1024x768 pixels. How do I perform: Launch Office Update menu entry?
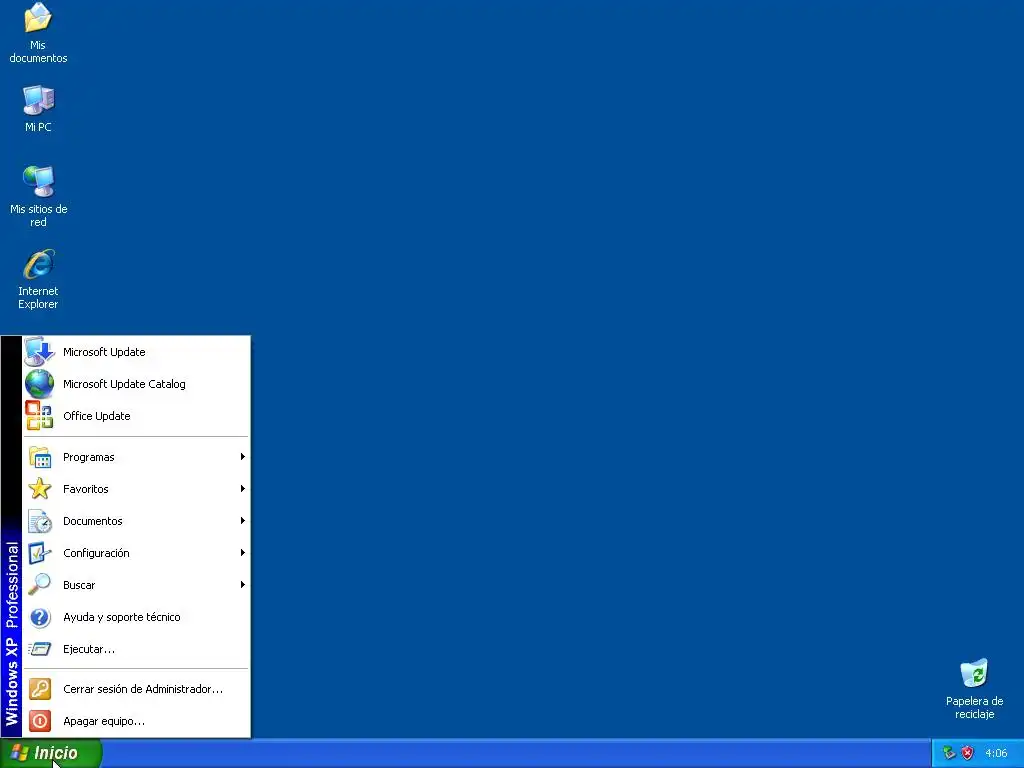136,415
